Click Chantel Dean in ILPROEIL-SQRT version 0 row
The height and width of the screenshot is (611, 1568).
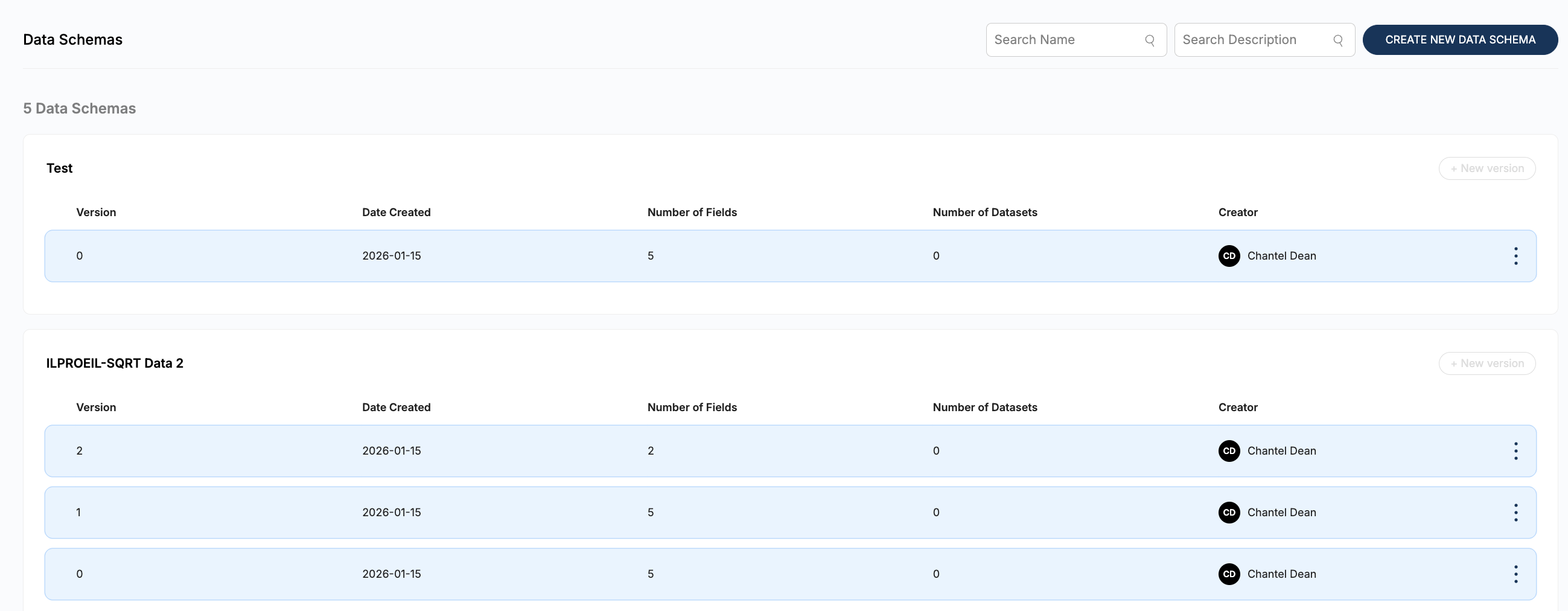pos(1281,574)
